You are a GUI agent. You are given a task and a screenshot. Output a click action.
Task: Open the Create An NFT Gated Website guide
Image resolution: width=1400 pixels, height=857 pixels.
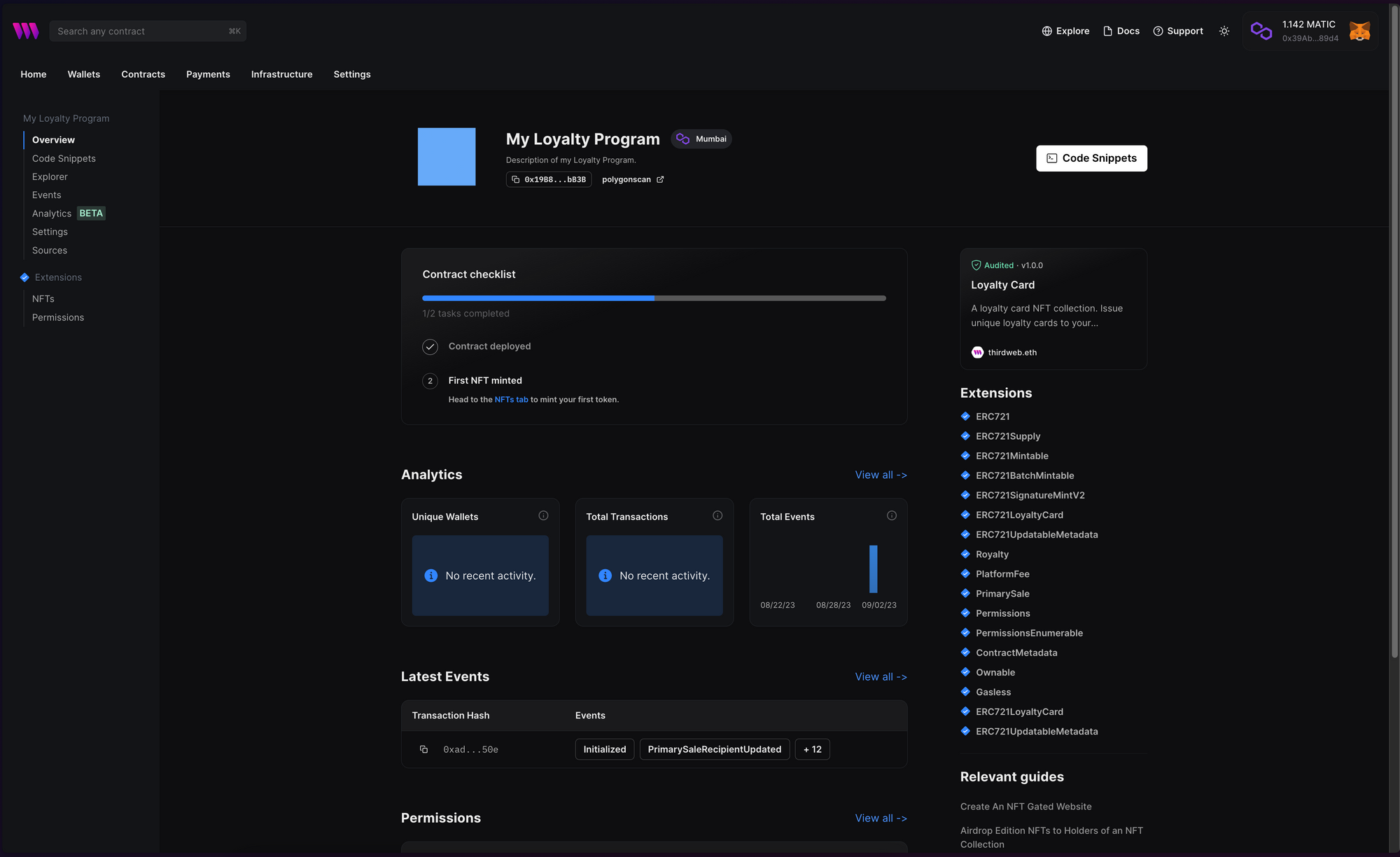(x=1025, y=807)
